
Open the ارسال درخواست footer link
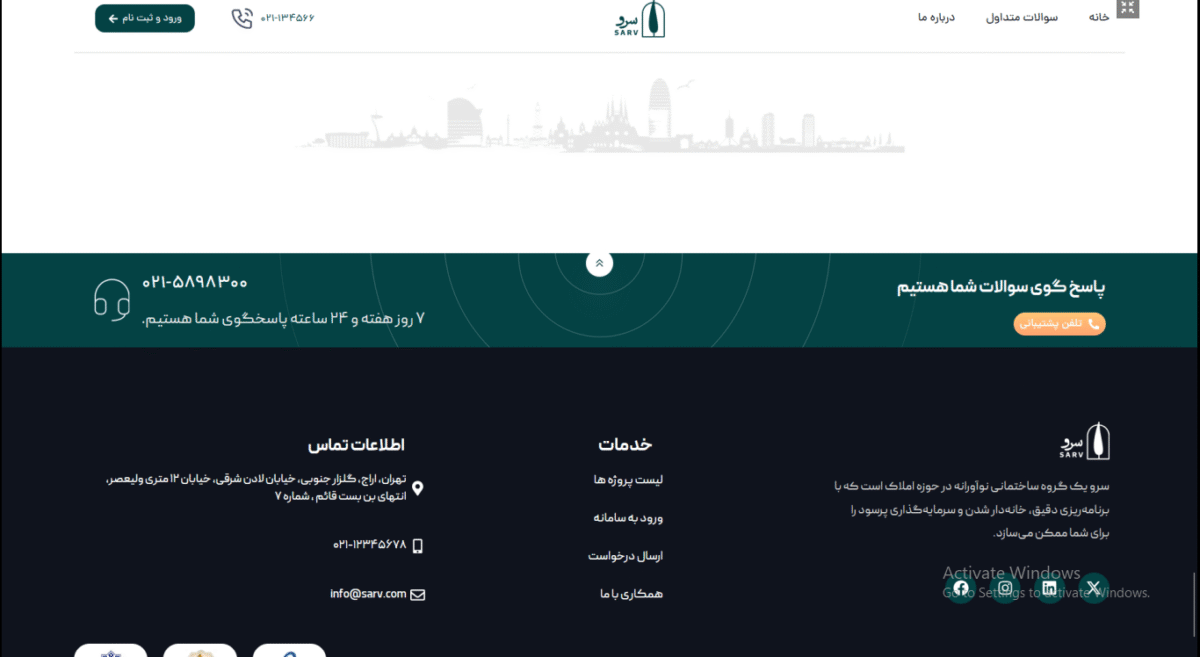(625, 556)
